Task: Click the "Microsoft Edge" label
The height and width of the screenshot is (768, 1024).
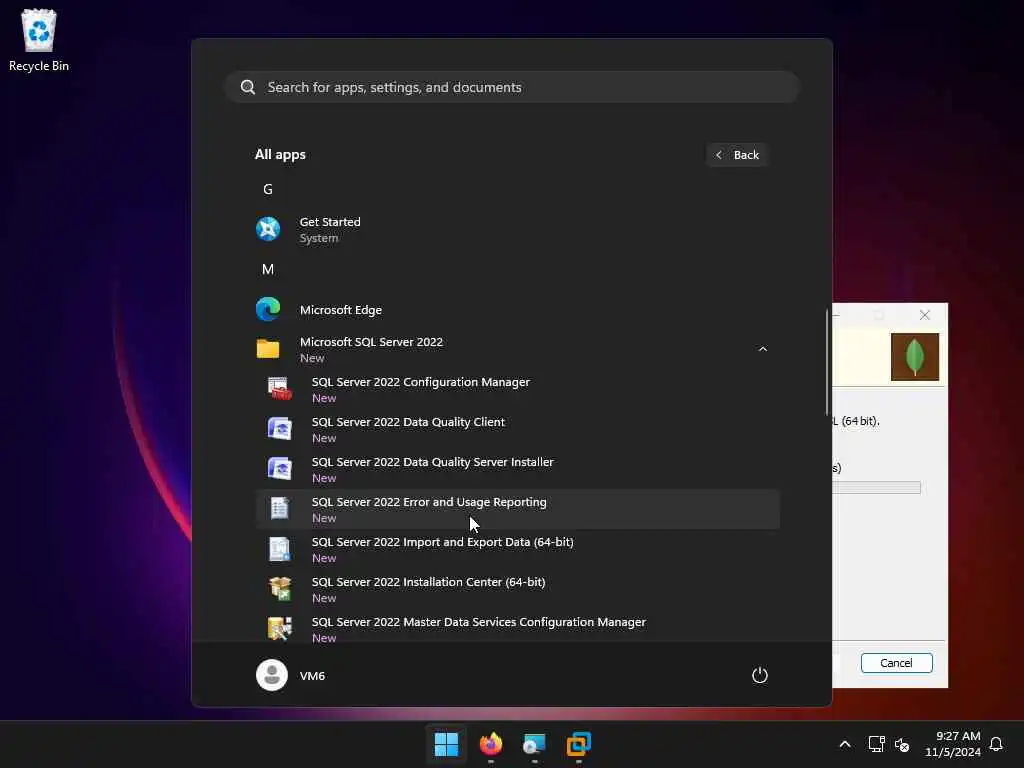Action: [341, 310]
